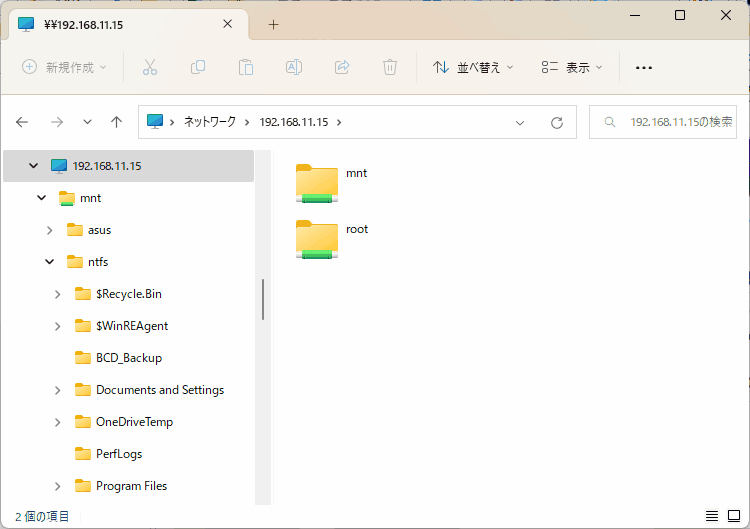
Task: Close the Explorer window
Action: click(726, 15)
